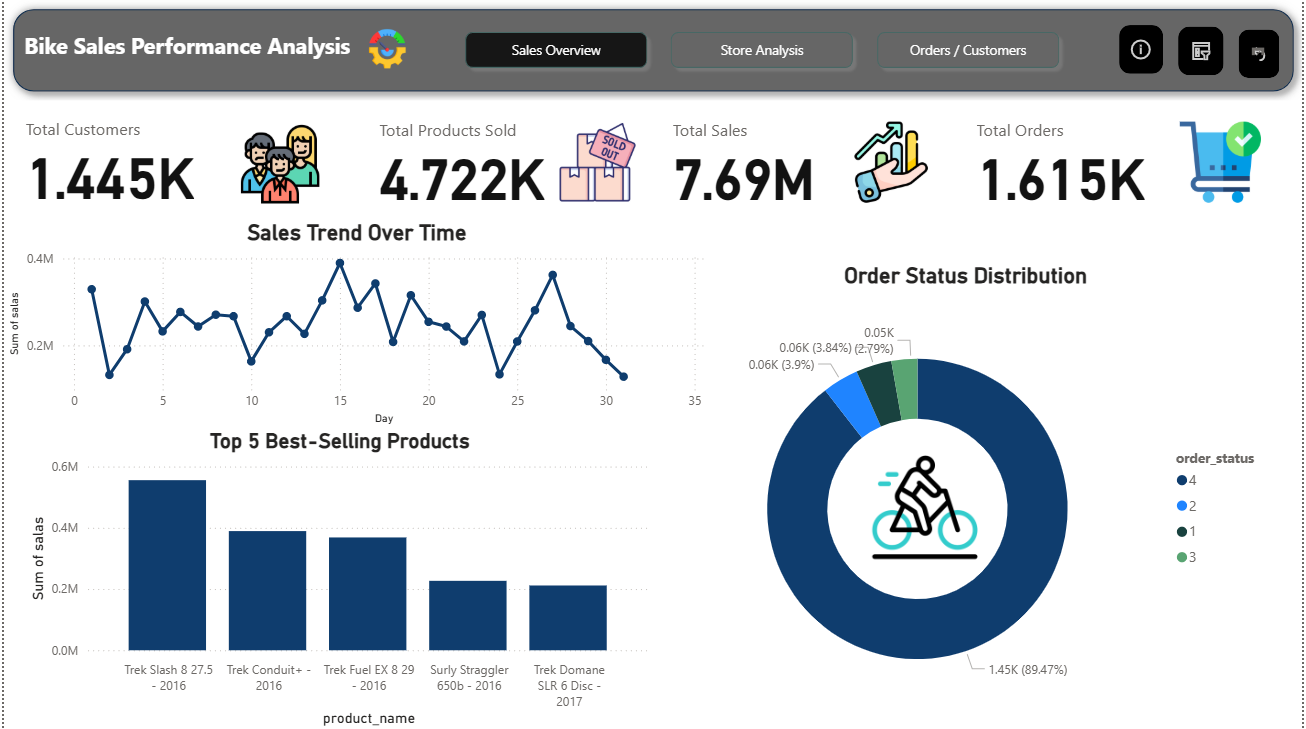Select the Trek Slash 8 27.5 bar
Viewport: 1306px width, 729px height.
pyautogui.click(x=166, y=565)
